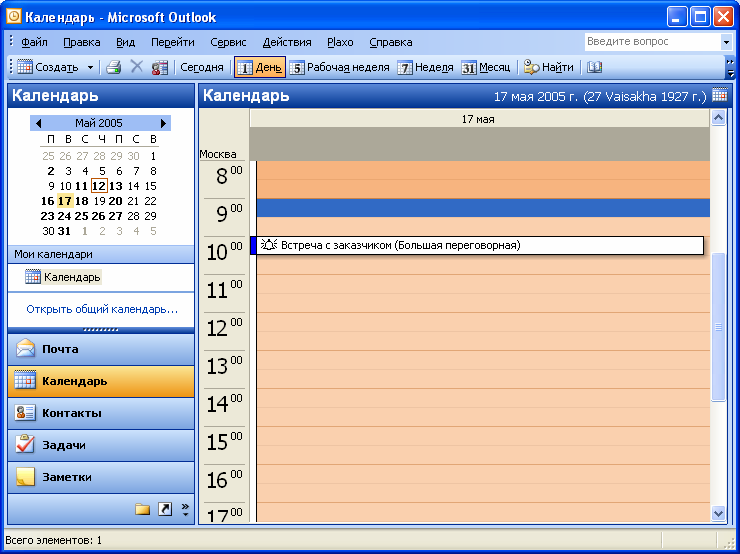Click the Мои календари section header
Image resolution: width=740 pixels, height=554 pixels.
coord(101,254)
